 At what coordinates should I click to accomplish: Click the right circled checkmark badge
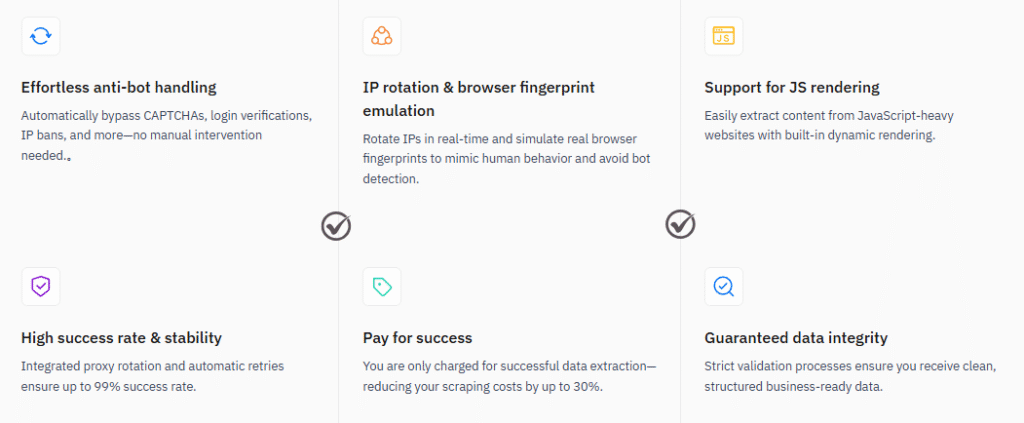click(x=680, y=224)
